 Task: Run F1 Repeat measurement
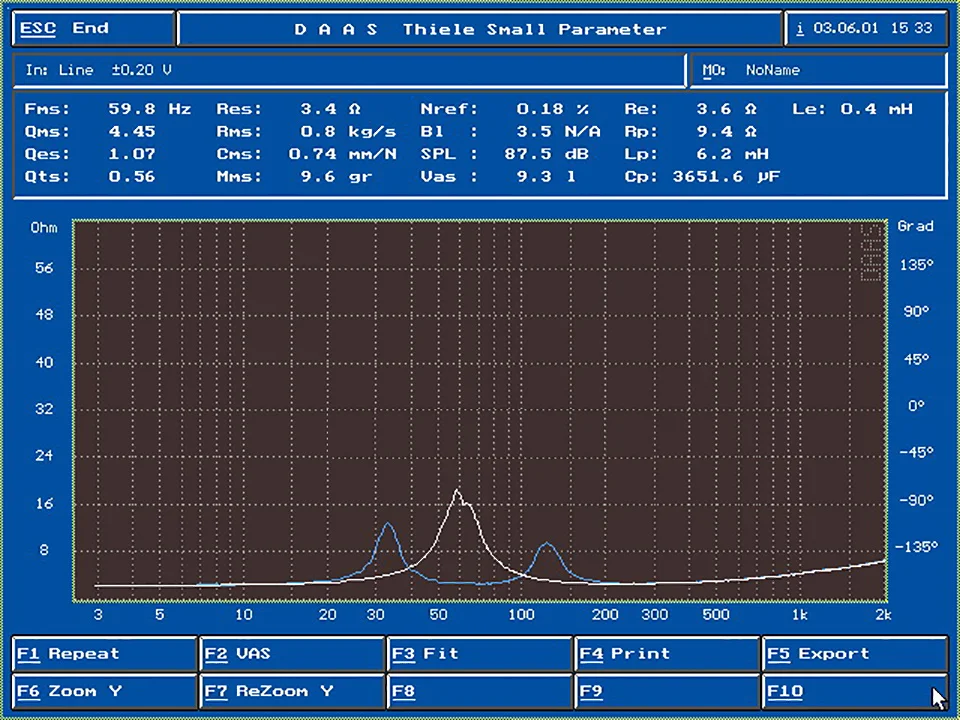pos(105,654)
